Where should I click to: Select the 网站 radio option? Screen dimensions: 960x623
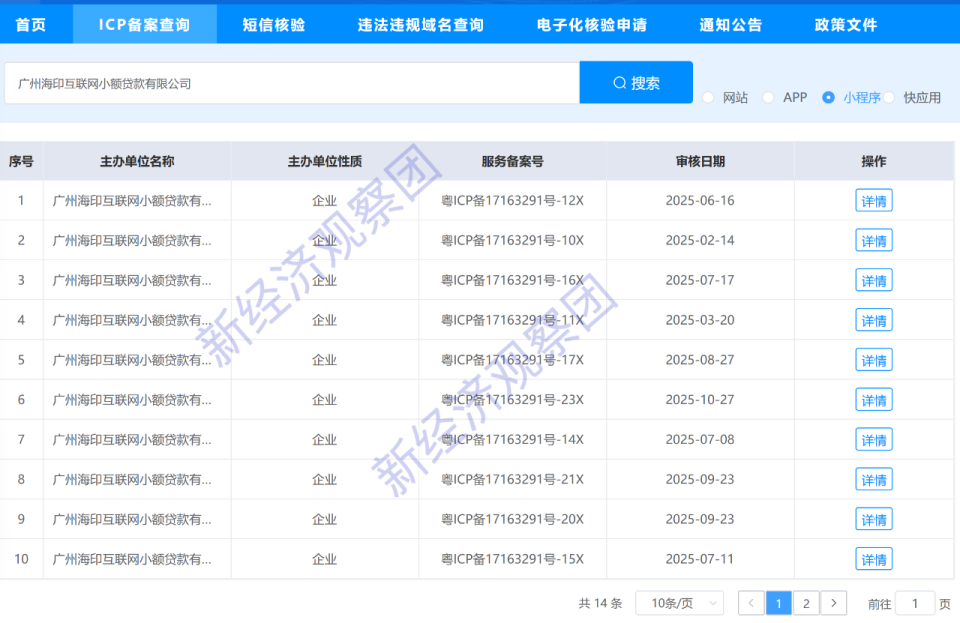coord(708,97)
